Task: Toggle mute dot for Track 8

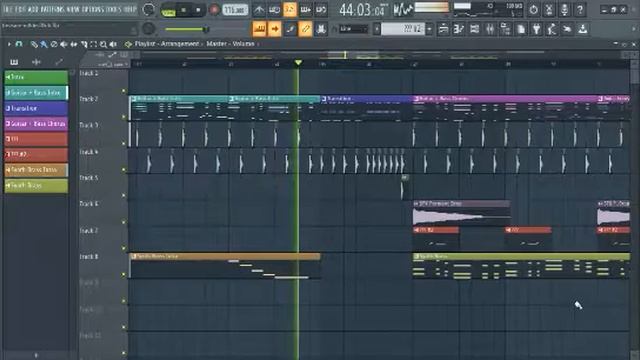Action: click(124, 274)
